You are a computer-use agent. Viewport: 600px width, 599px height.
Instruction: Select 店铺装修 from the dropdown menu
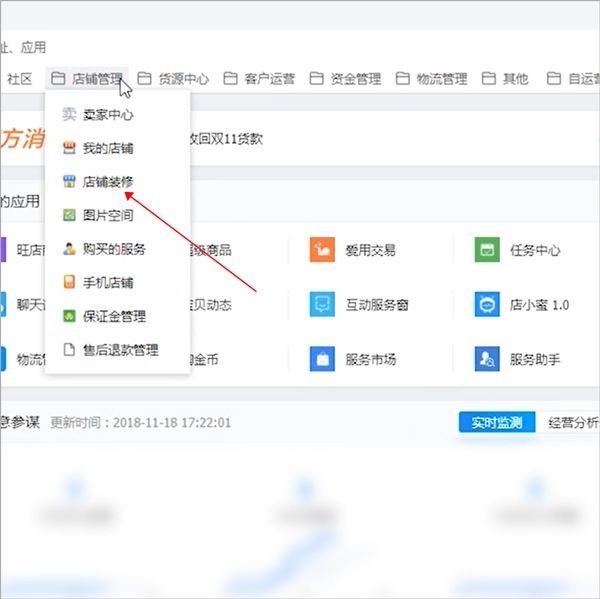tap(107, 182)
